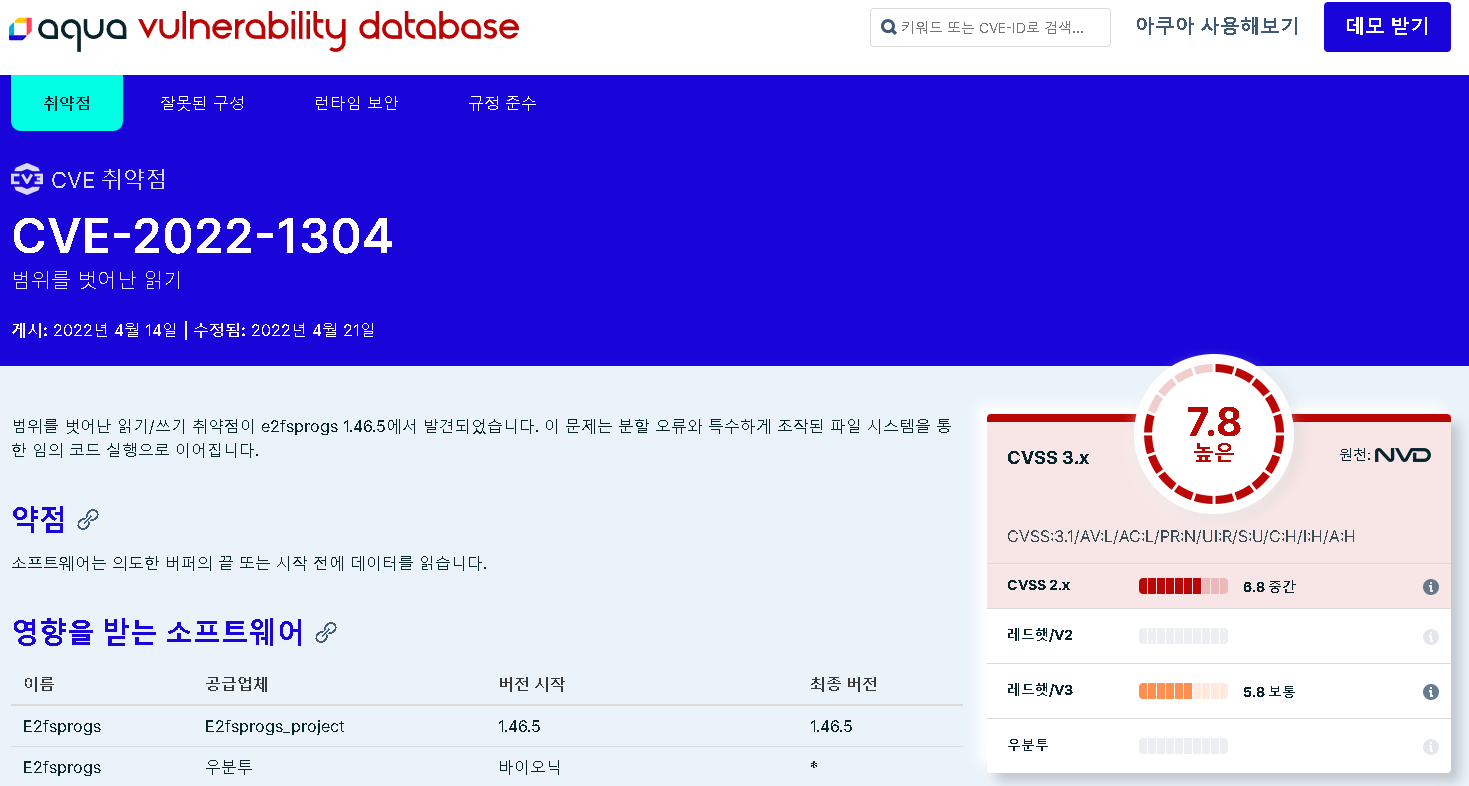1469x786 pixels.
Task: Click the NVD source logo
Action: point(1403,455)
